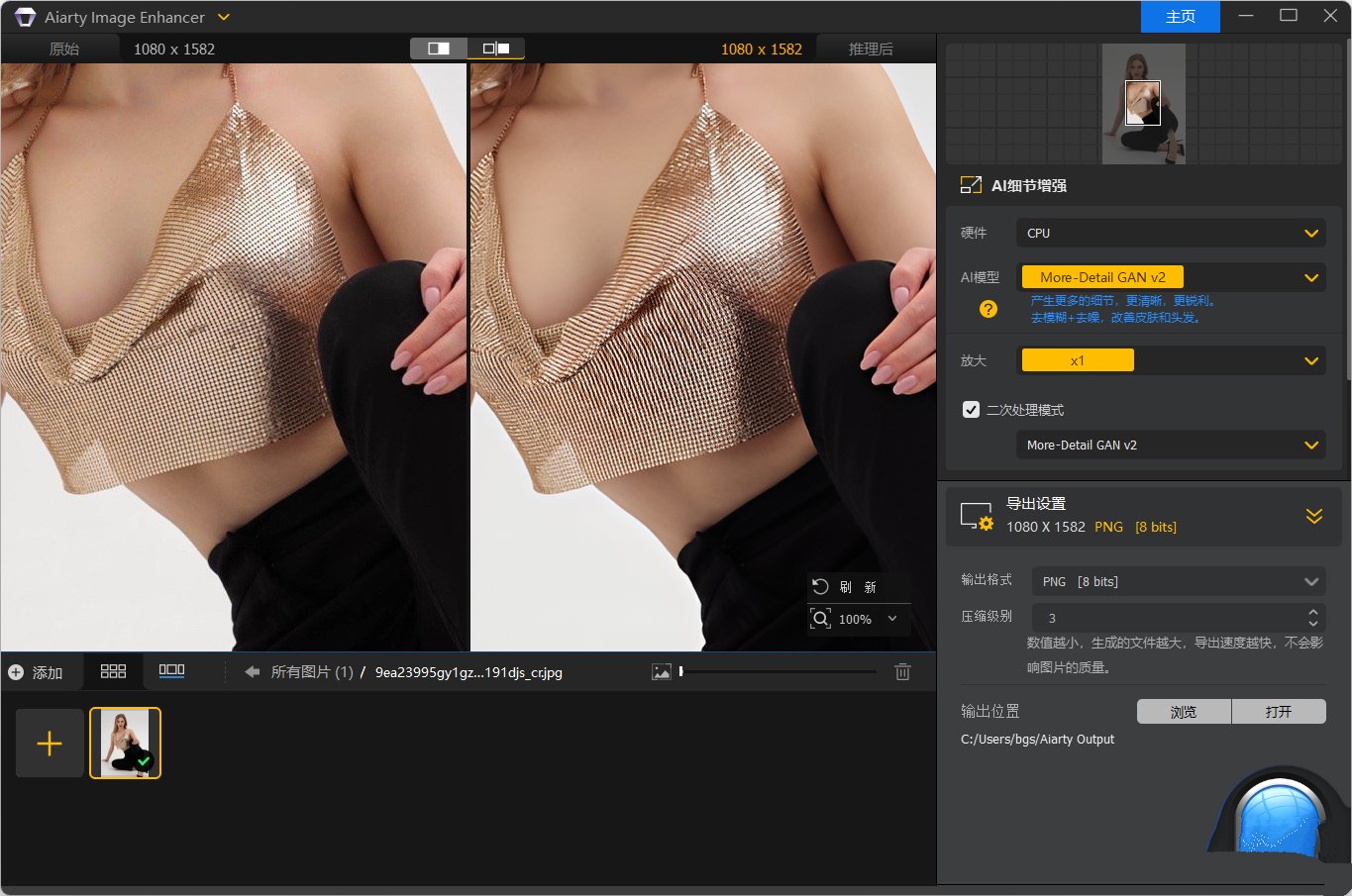Viewport: 1352px width, 896px height.
Task: Click the trash delete icon
Action: coord(902,672)
